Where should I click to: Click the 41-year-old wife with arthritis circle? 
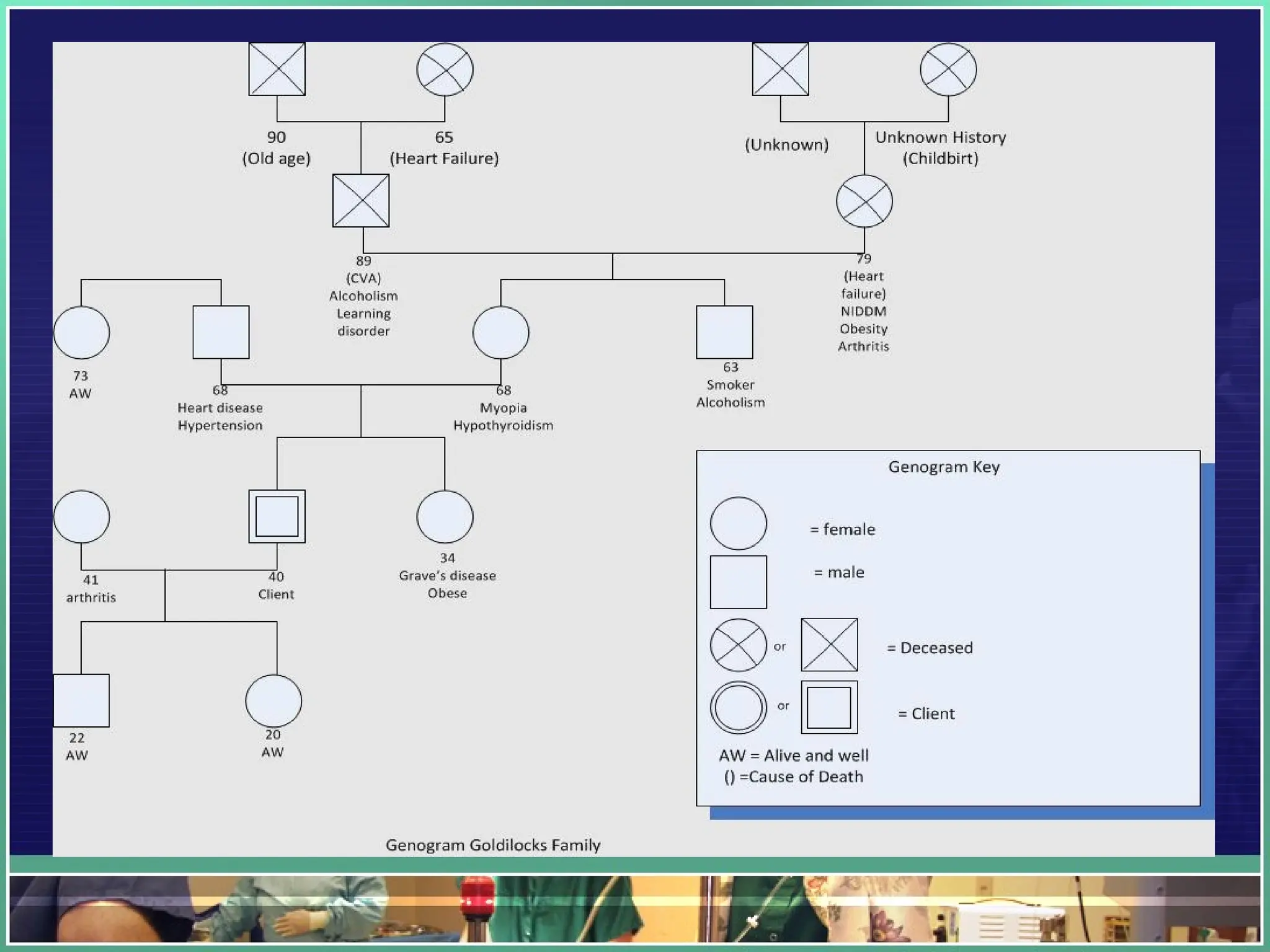point(81,516)
